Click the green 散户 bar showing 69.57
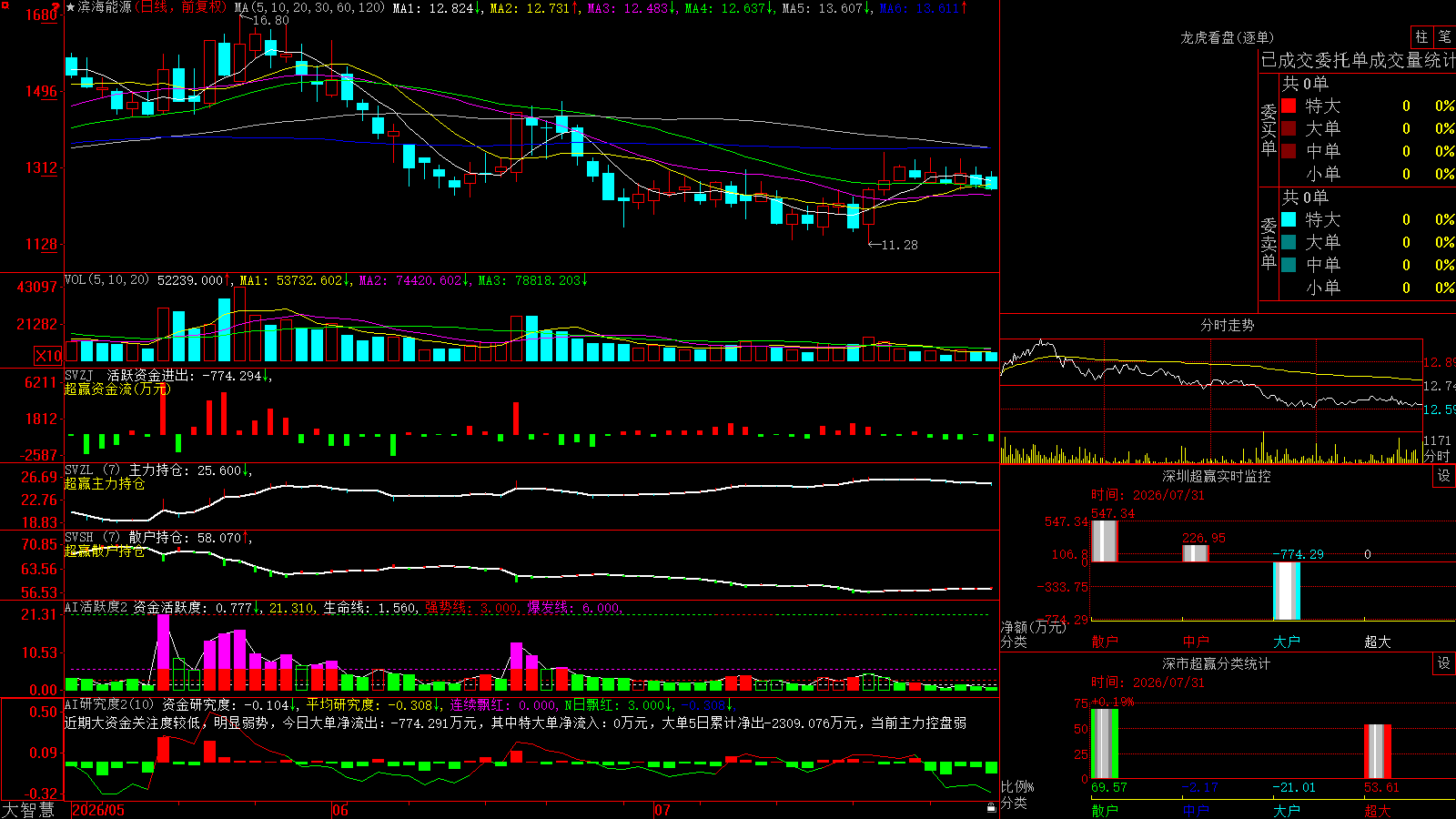 click(1104, 743)
